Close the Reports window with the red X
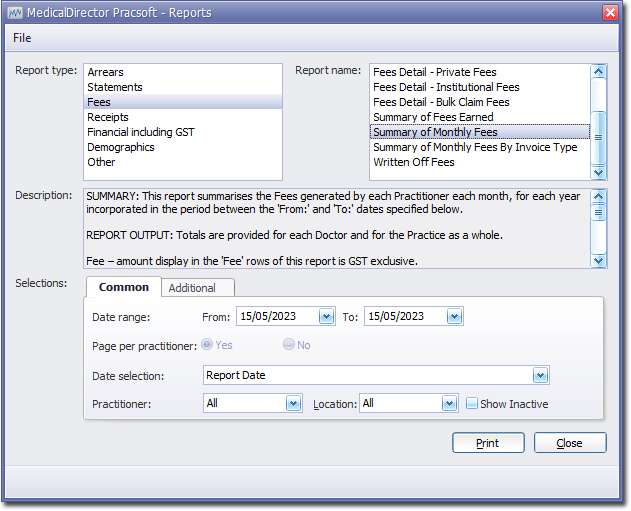 point(610,12)
